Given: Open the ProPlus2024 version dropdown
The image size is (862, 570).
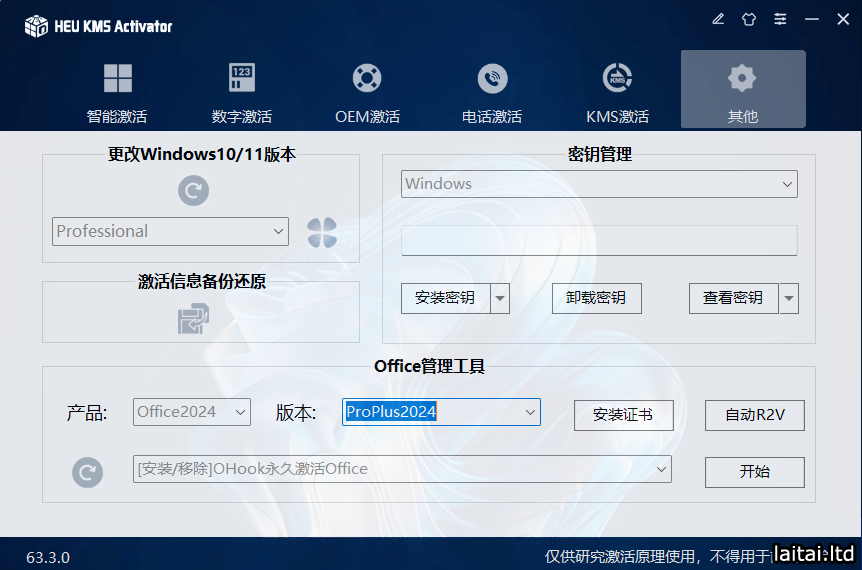Looking at the screenshot, I should 441,412.
